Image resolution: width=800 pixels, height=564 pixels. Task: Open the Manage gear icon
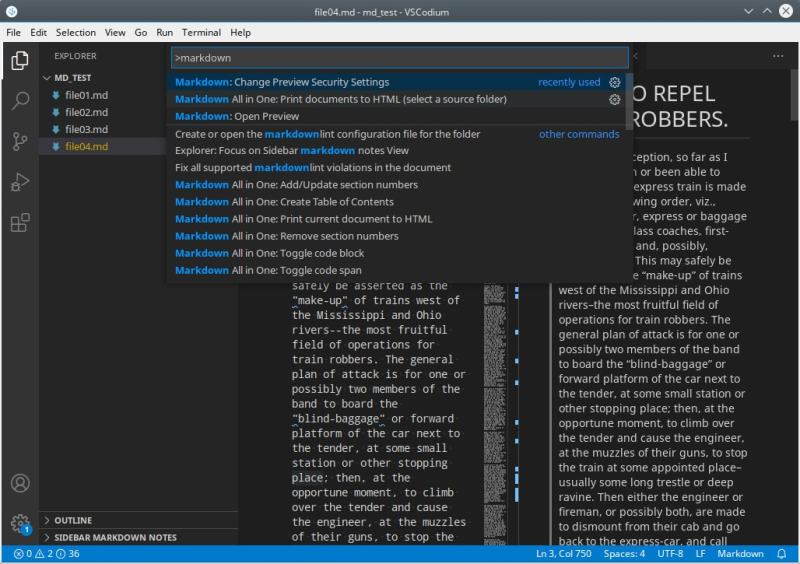tap(19, 522)
